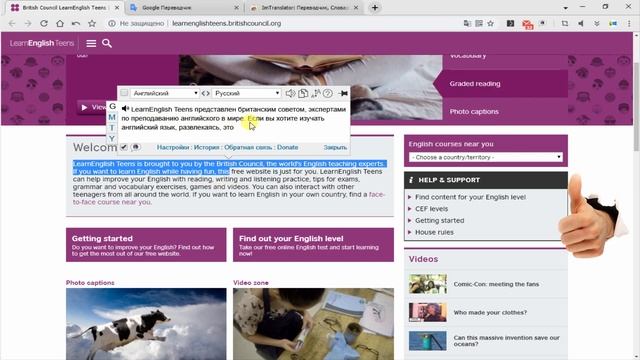Open the red translator extension icon
Image resolution: width=640 pixels, height=360 pixels.
point(527,24)
